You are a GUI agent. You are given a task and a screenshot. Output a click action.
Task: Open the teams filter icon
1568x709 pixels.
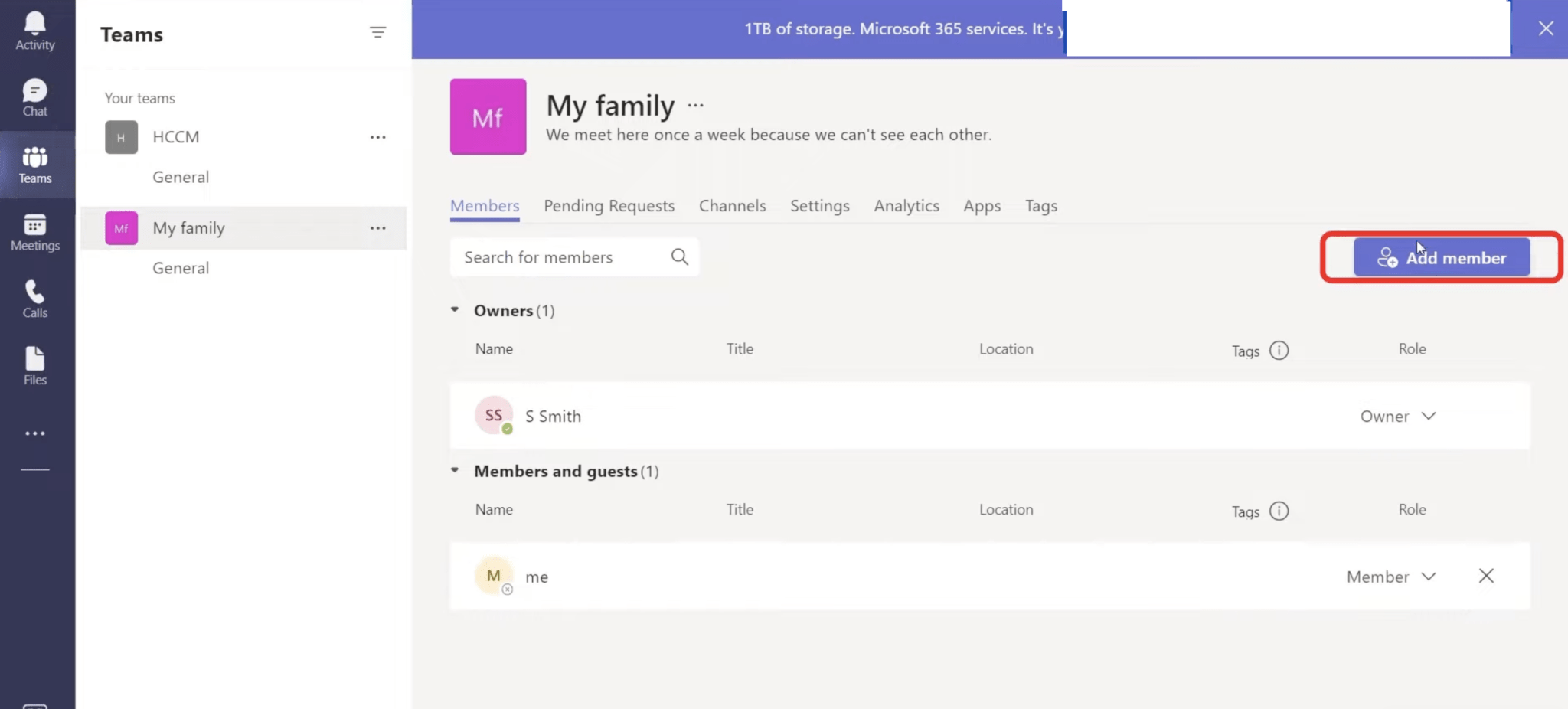click(x=377, y=32)
